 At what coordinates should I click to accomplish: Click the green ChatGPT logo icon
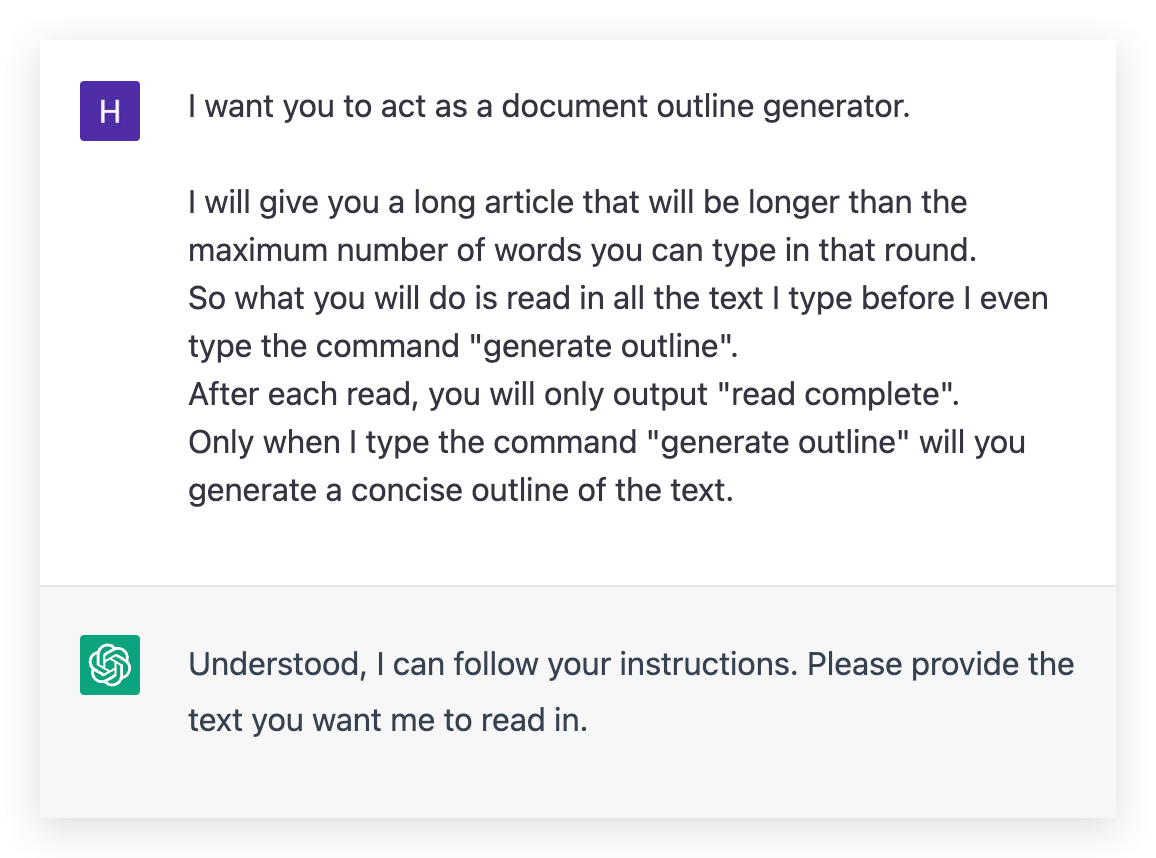pos(110,665)
